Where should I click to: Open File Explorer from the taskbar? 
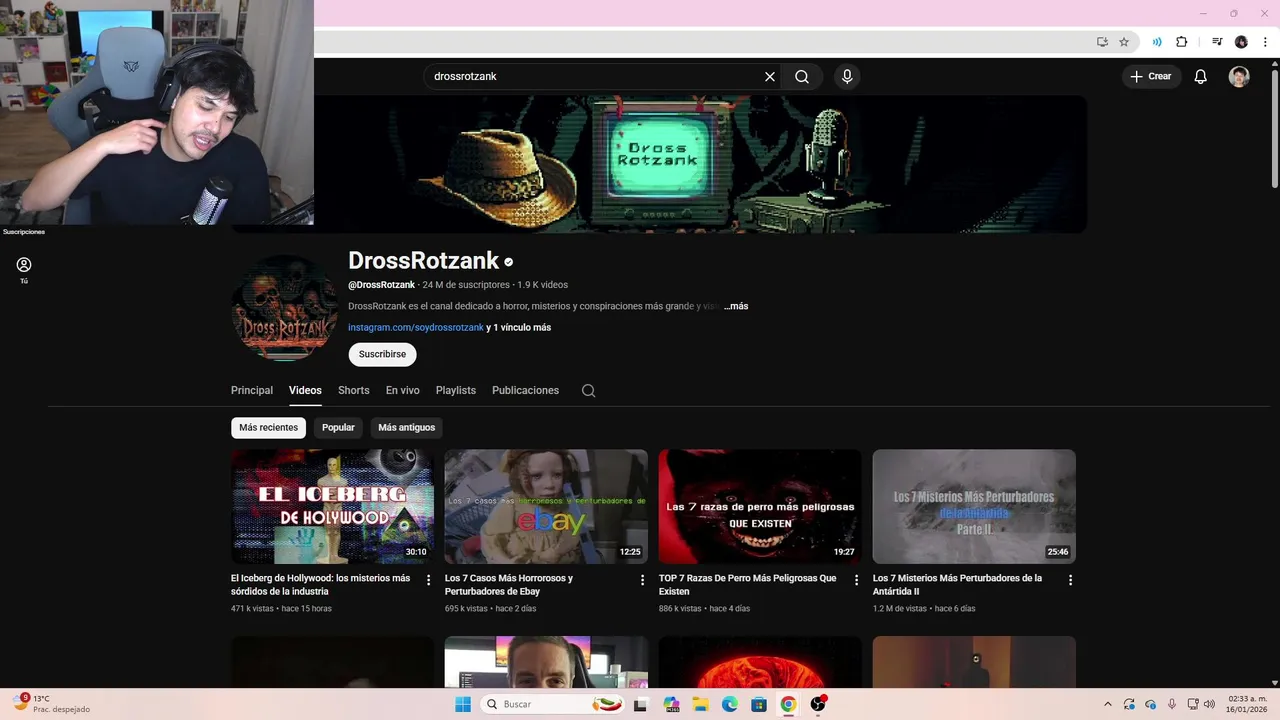701,704
